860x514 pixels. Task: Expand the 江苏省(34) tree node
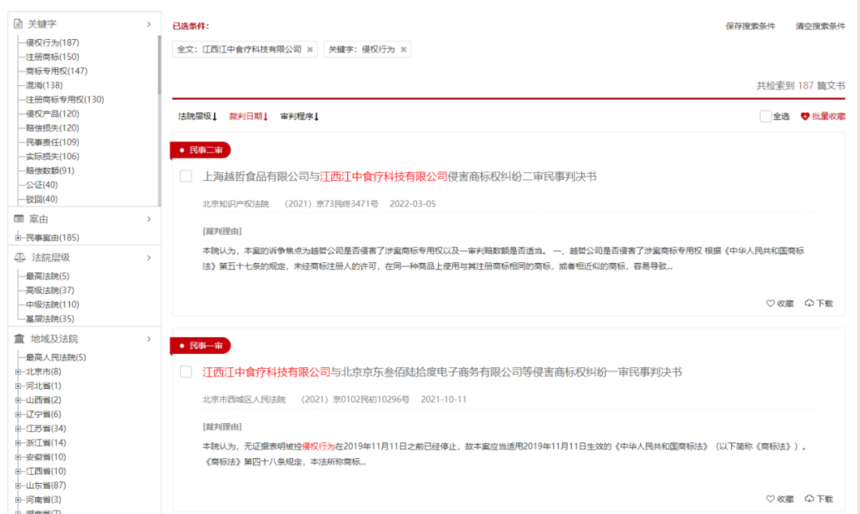coord(18,428)
